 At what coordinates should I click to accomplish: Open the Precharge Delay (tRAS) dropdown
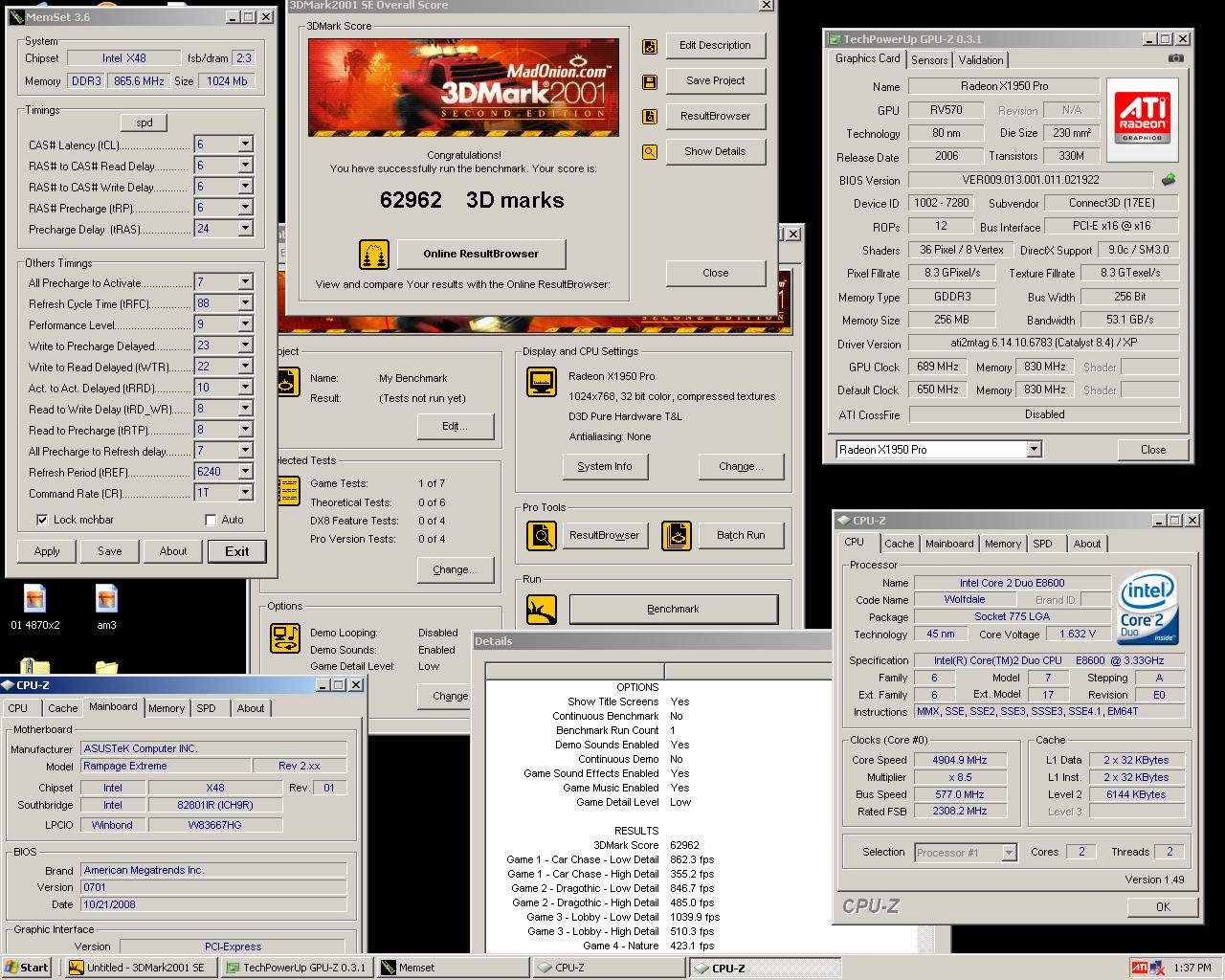click(x=245, y=229)
